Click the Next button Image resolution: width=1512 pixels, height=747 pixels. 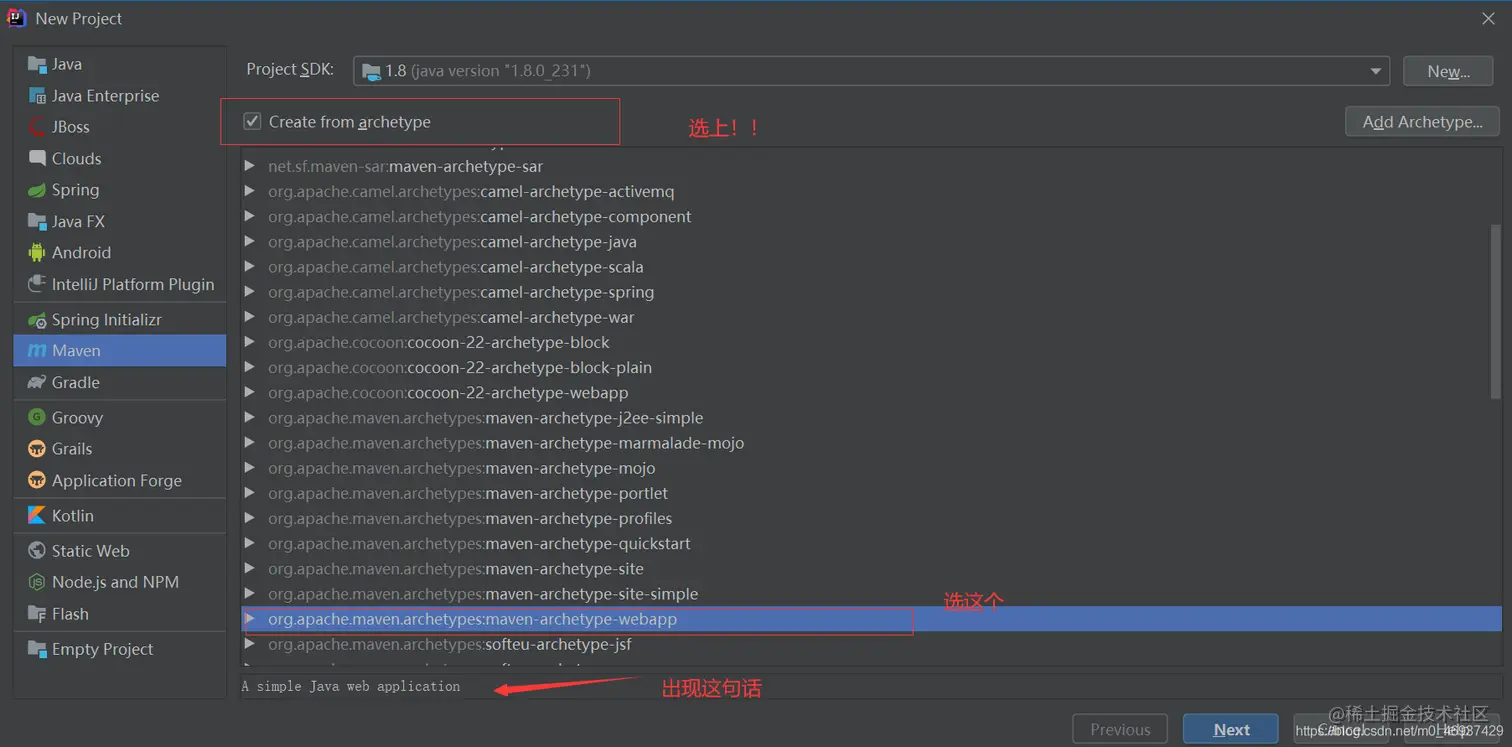pyautogui.click(x=1231, y=730)
